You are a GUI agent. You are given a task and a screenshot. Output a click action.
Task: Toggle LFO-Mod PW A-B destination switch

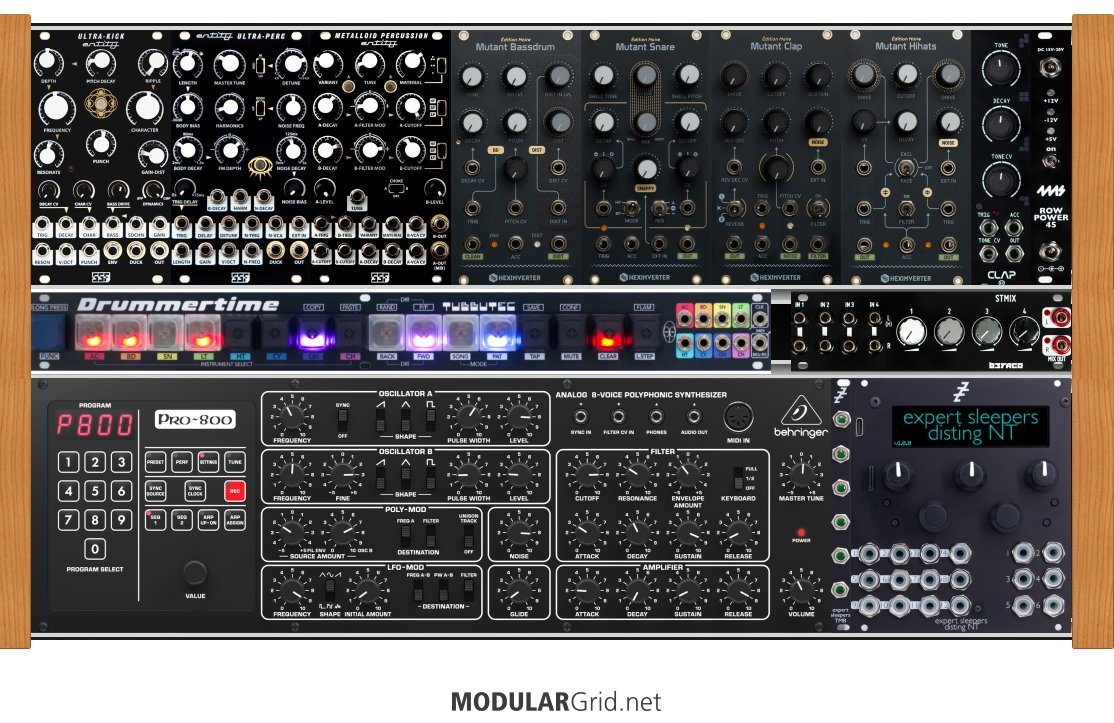point(443,590)
